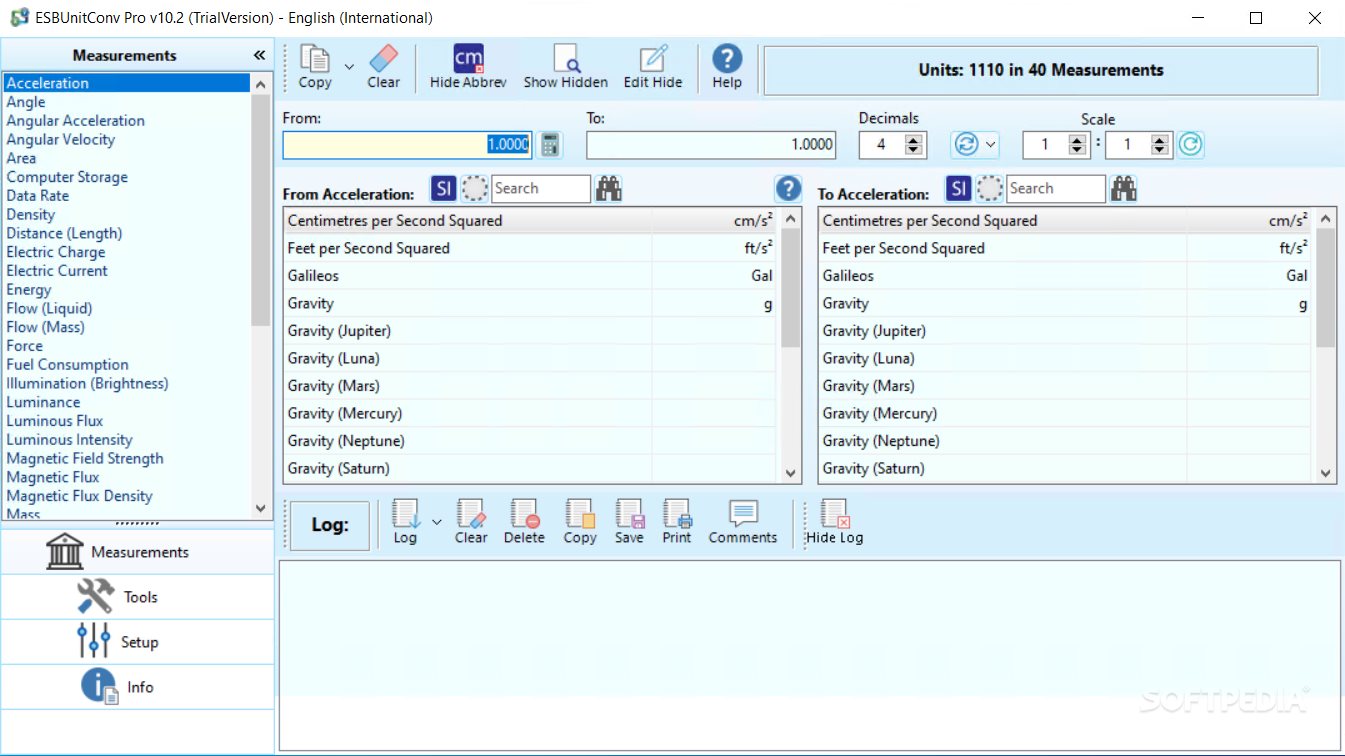The width and height of the screenshot is (1345, 756).
Task: Click the To value output field
Action: [712, 145]
